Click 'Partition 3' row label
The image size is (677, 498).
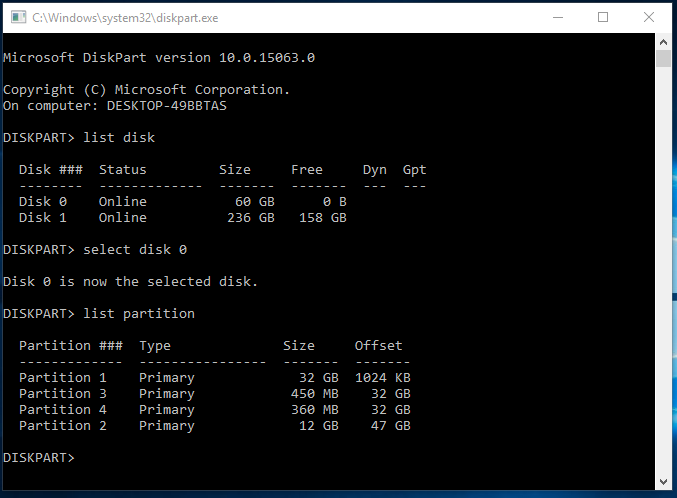63,393
